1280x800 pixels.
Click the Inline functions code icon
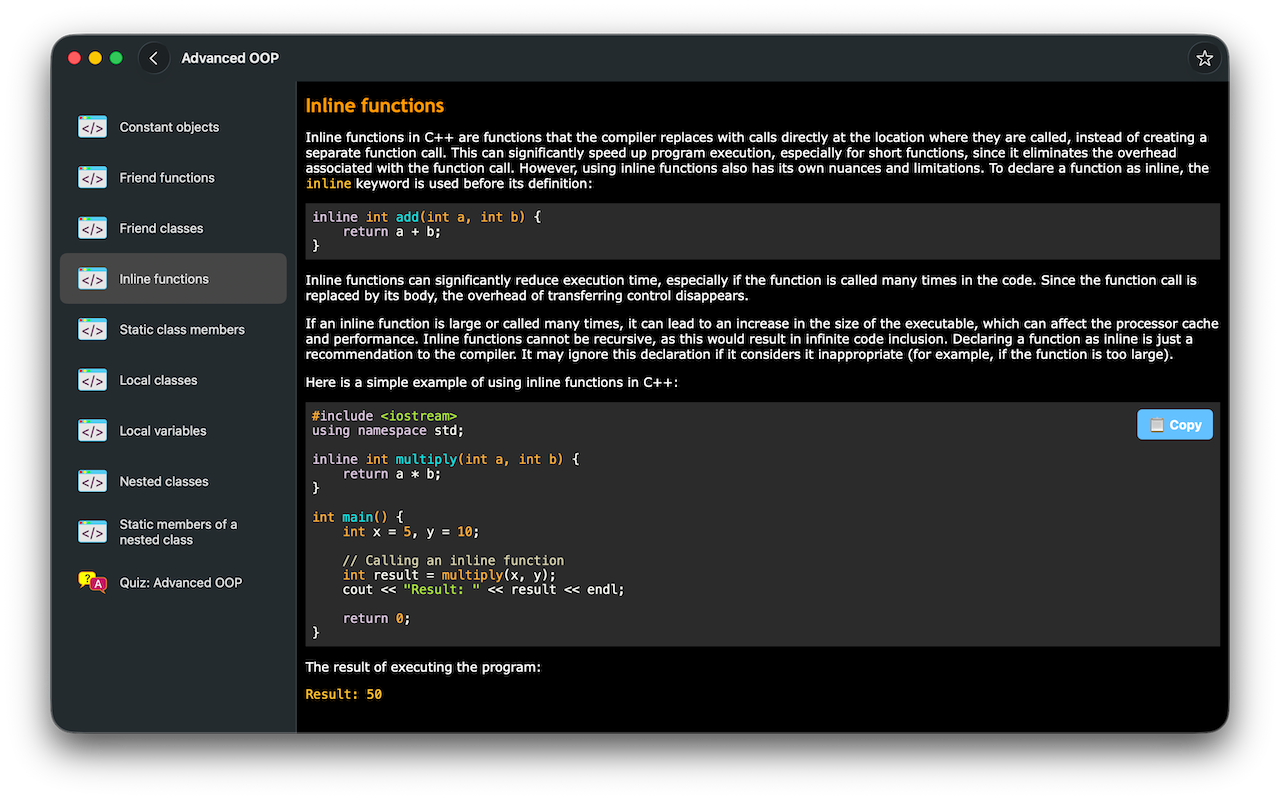(92, 279)
